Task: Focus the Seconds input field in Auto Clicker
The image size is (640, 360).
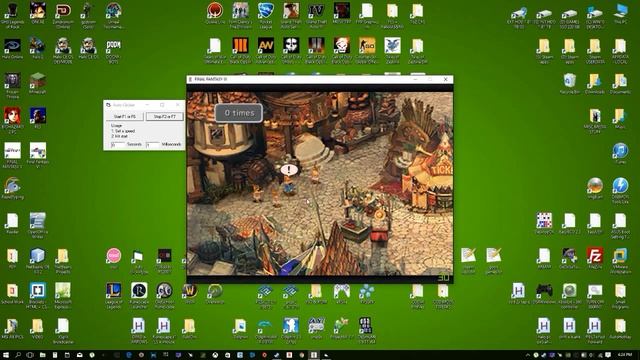Action: pyautogui.click(x=118, y=145)
